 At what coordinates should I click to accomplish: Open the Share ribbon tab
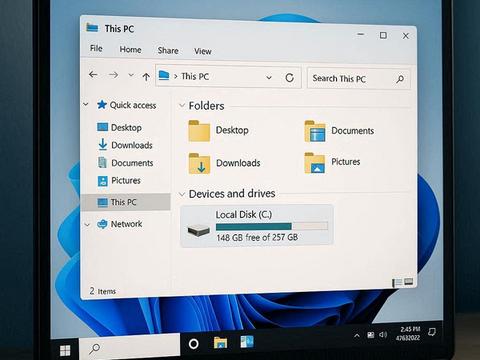[168, 50]
